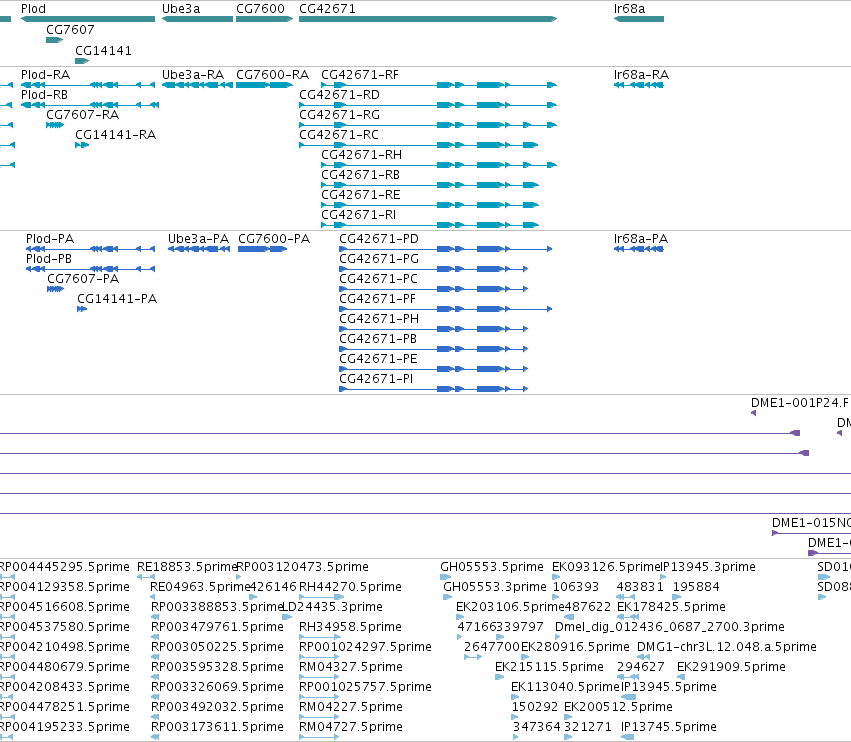This screenshot has width=851, height=742.
Task: Open the Ir68a-PA protein label
Action: (640, 239)
